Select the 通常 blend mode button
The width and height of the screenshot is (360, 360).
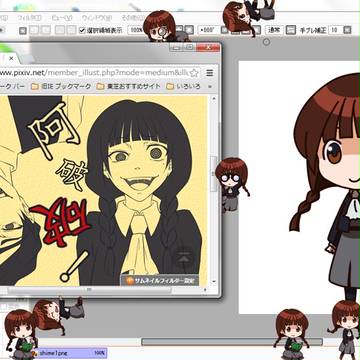click(x=274, y=30)
